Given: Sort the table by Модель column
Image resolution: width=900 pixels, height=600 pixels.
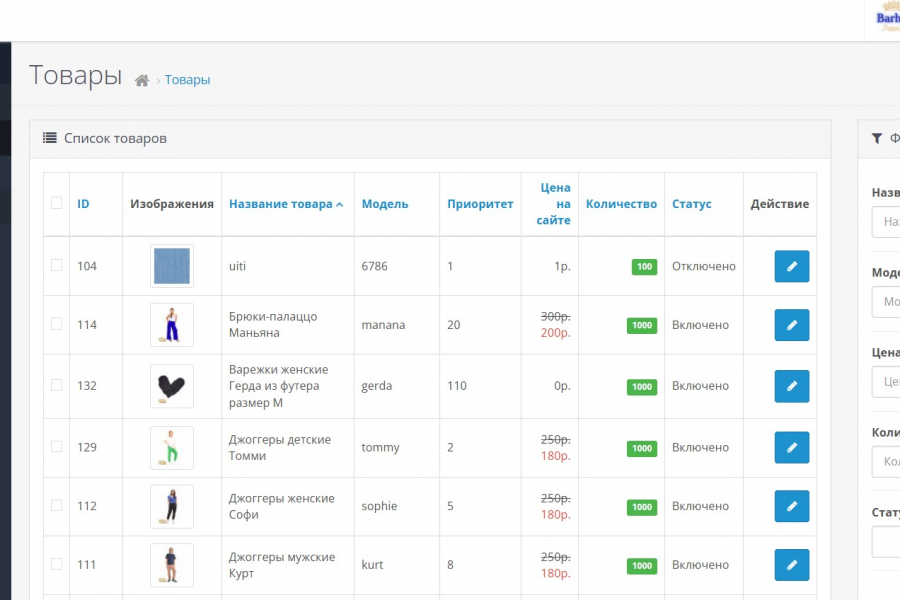Looking at the screenshot, I should point(385,204).
